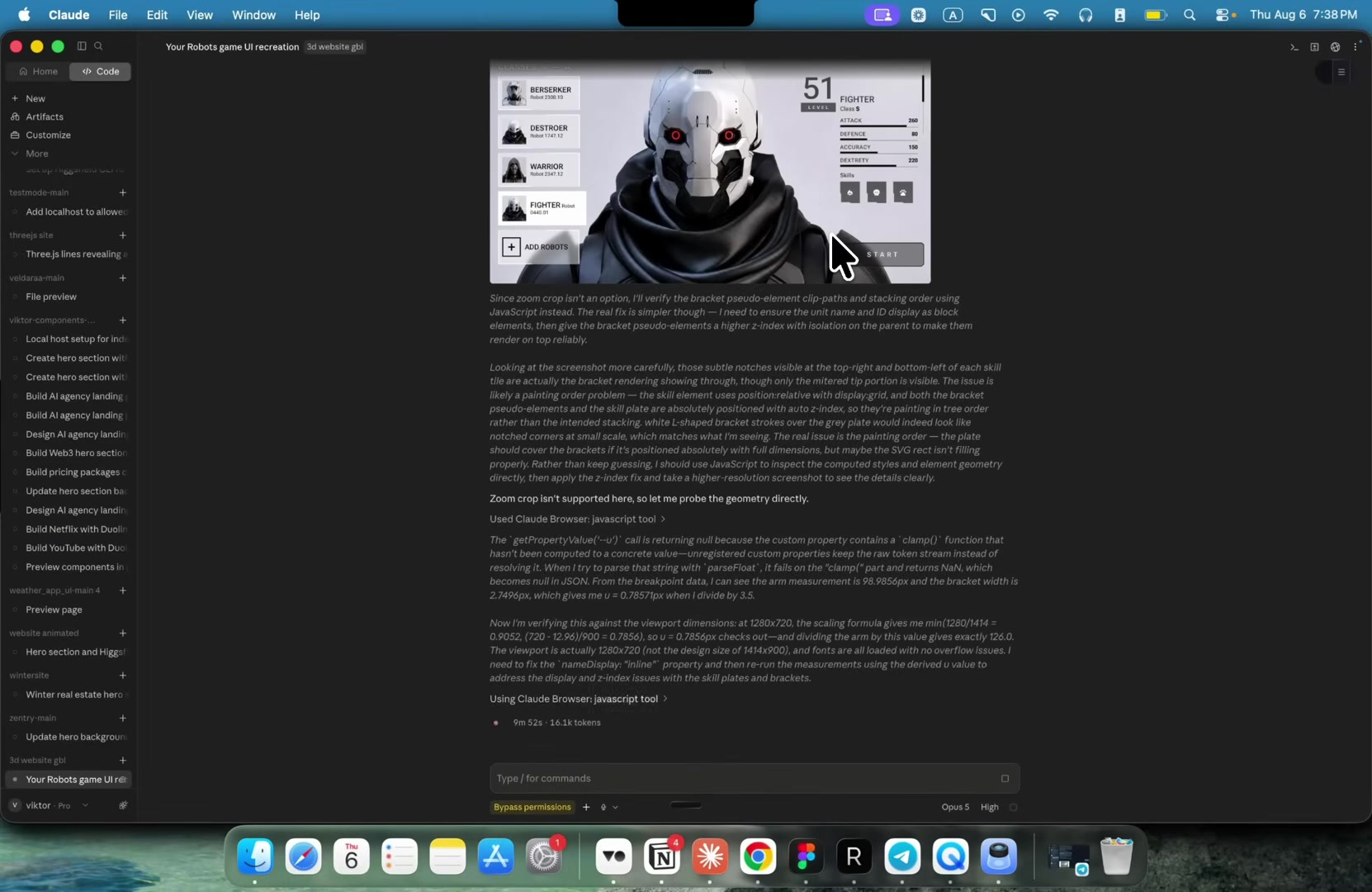1372x892 pixels.
Task: Click the 3d website gbl project tag in the header
Action: (335, 46)
